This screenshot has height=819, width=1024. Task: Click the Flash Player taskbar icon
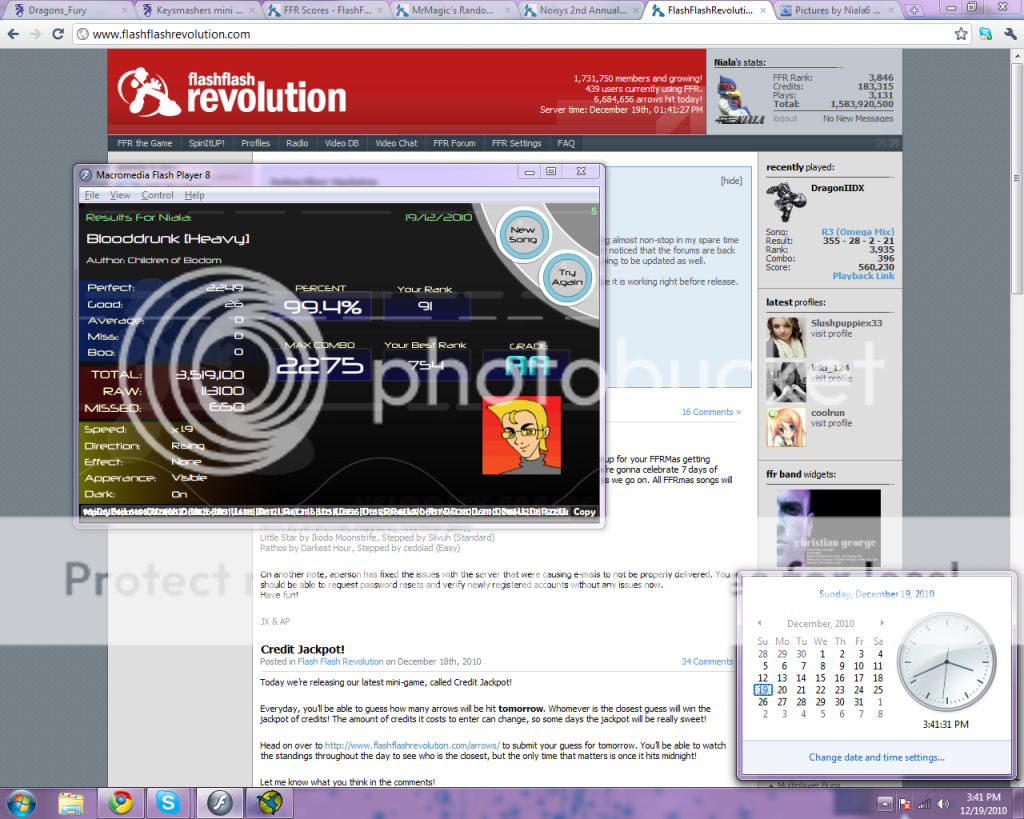[x=219, y=802]
